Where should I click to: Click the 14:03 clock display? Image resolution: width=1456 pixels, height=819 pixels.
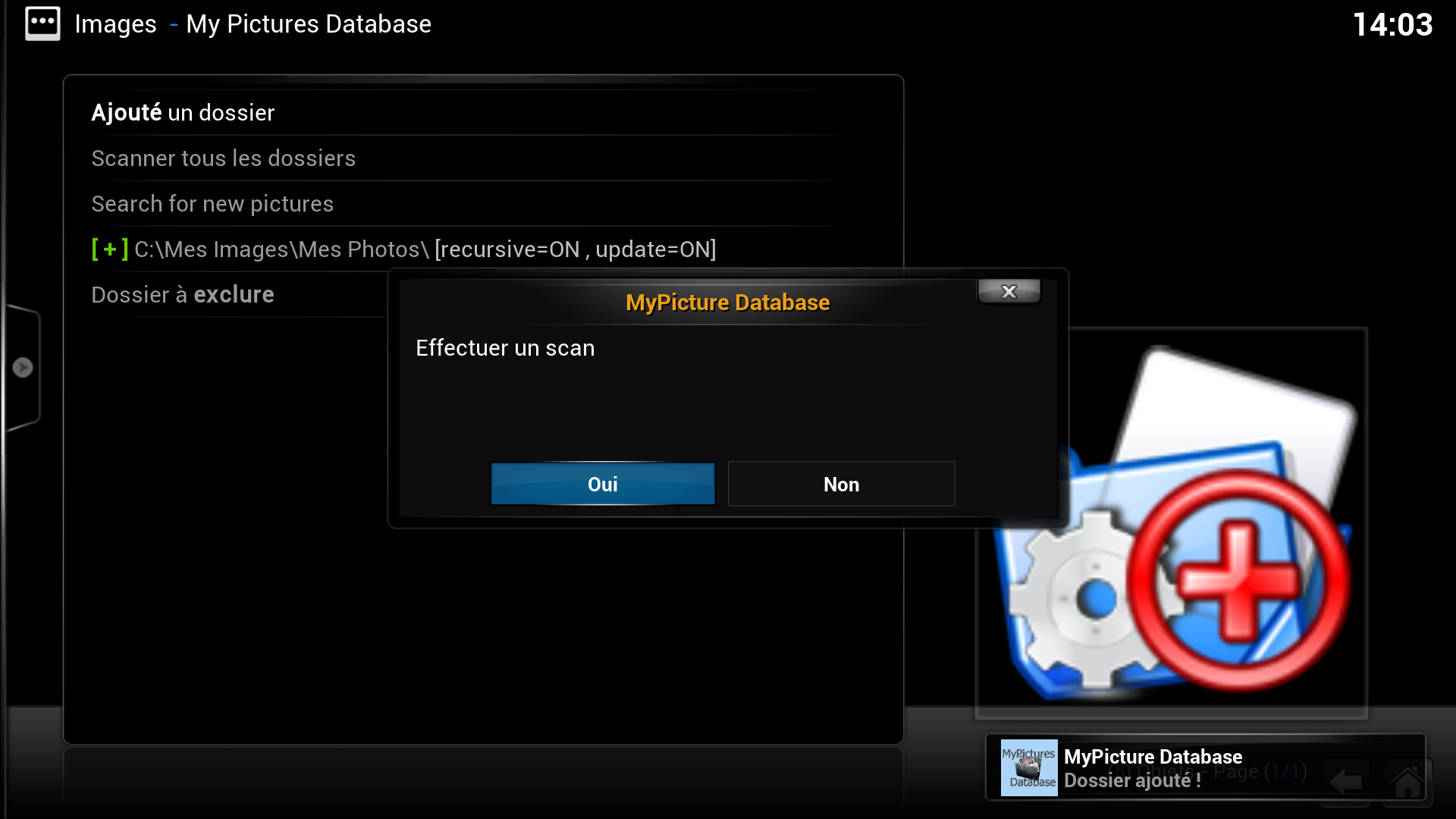pyautogui.click(x=1393, y=24)
